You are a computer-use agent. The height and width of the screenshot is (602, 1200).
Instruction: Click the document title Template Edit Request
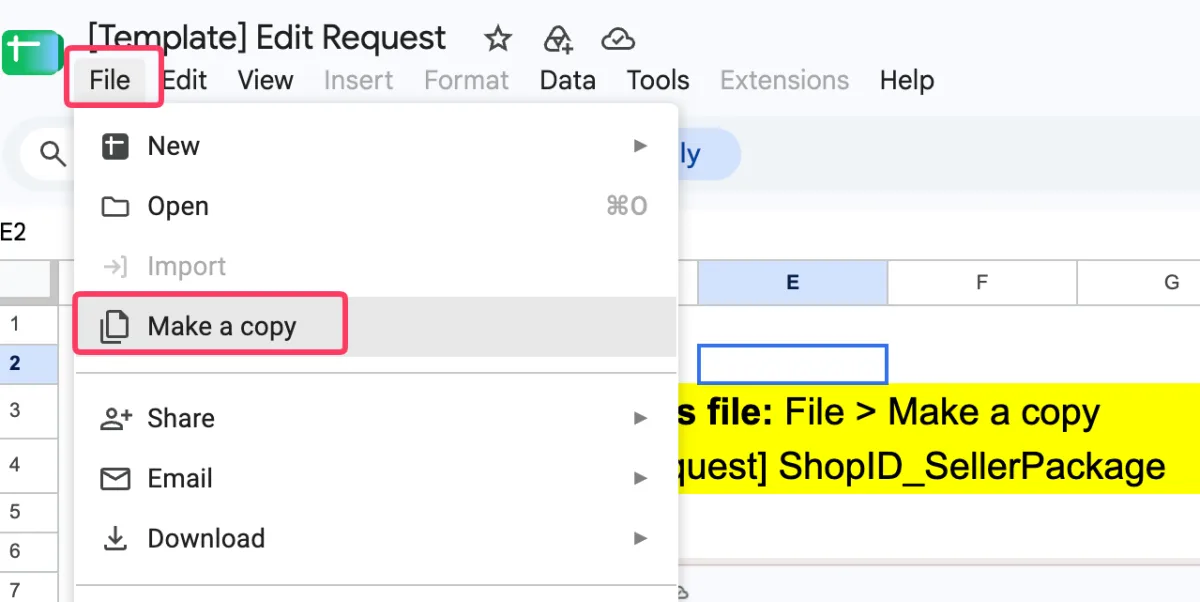(267, 39)
